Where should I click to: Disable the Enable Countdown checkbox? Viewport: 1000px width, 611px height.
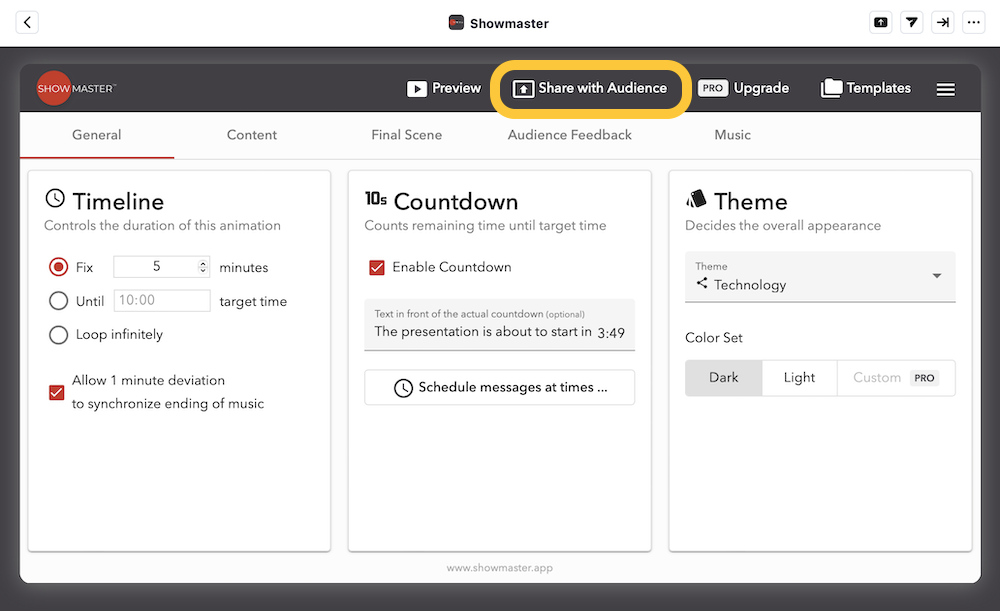(x=377, y=267)
